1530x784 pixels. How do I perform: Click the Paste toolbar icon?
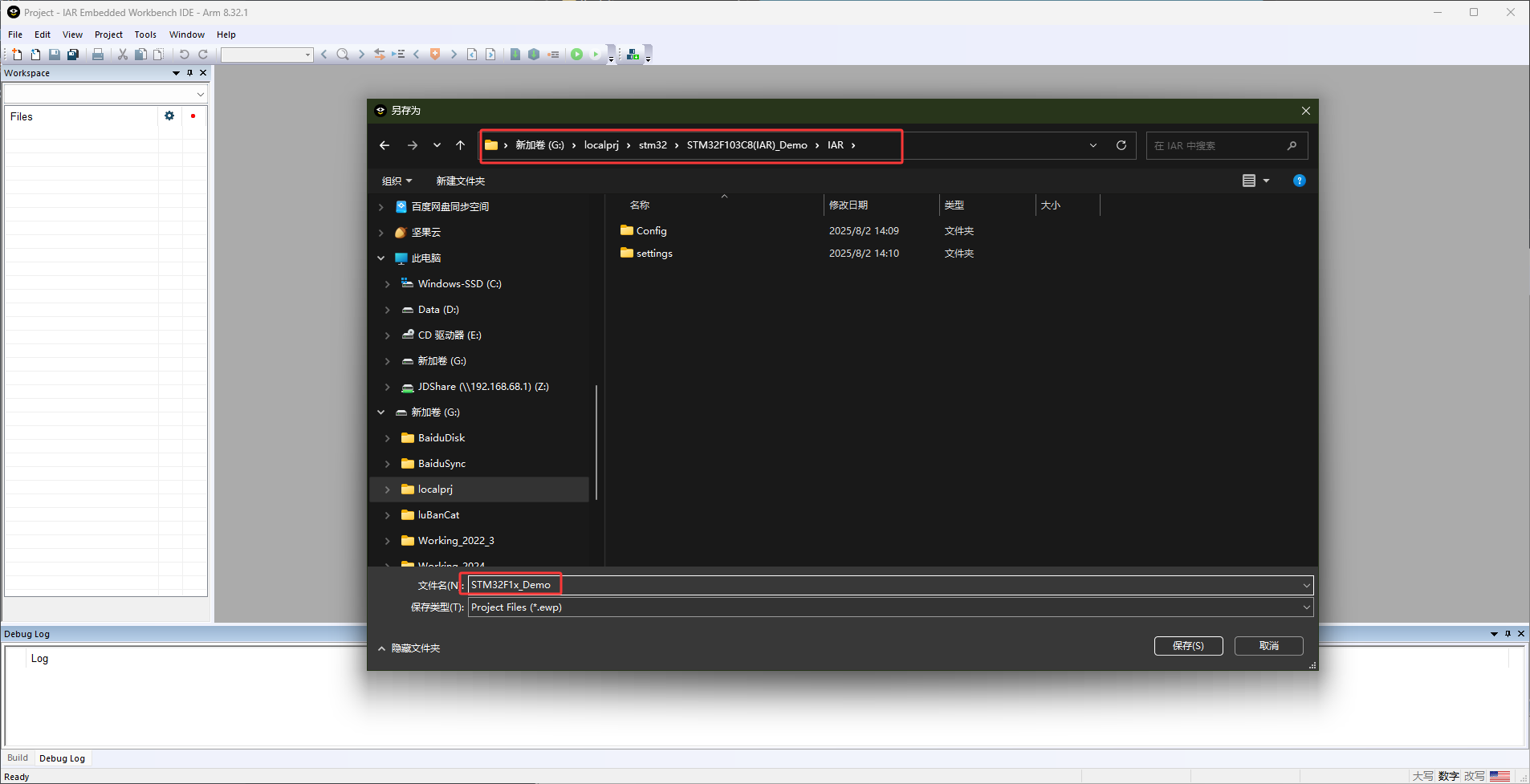[x=159, y=55]
